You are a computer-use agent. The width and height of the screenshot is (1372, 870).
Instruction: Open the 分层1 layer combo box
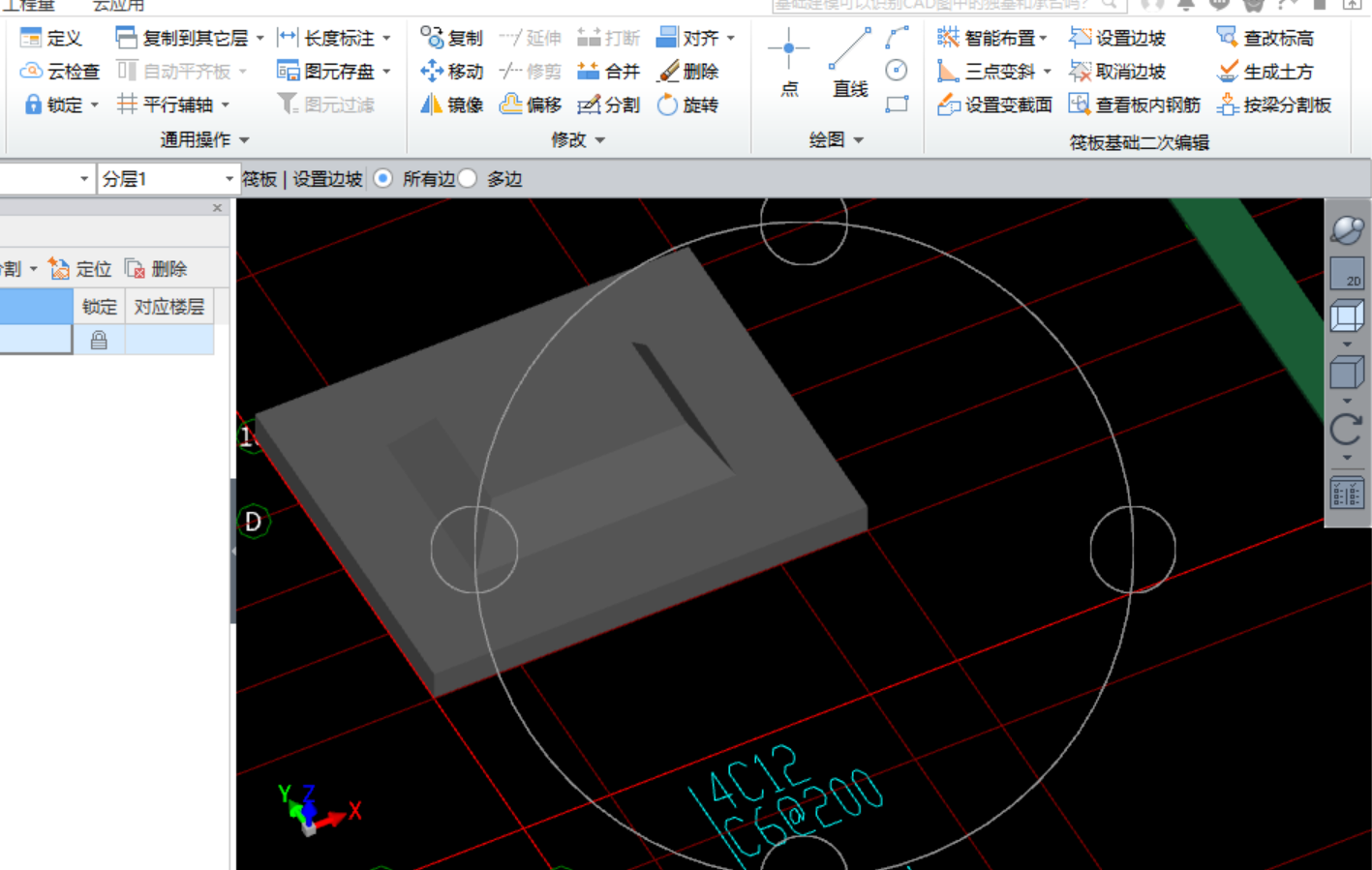point(168,179)
